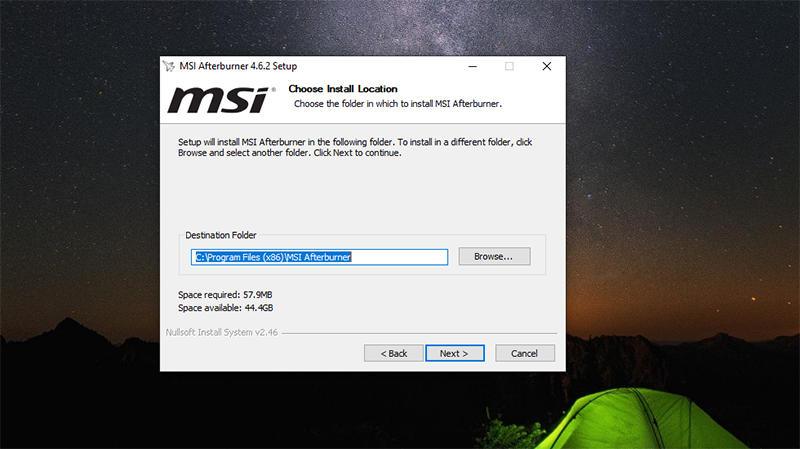Click the 'Space available: 44.4GB' text
Viewport: 800px width, 449px height.
tap(226, 308)
